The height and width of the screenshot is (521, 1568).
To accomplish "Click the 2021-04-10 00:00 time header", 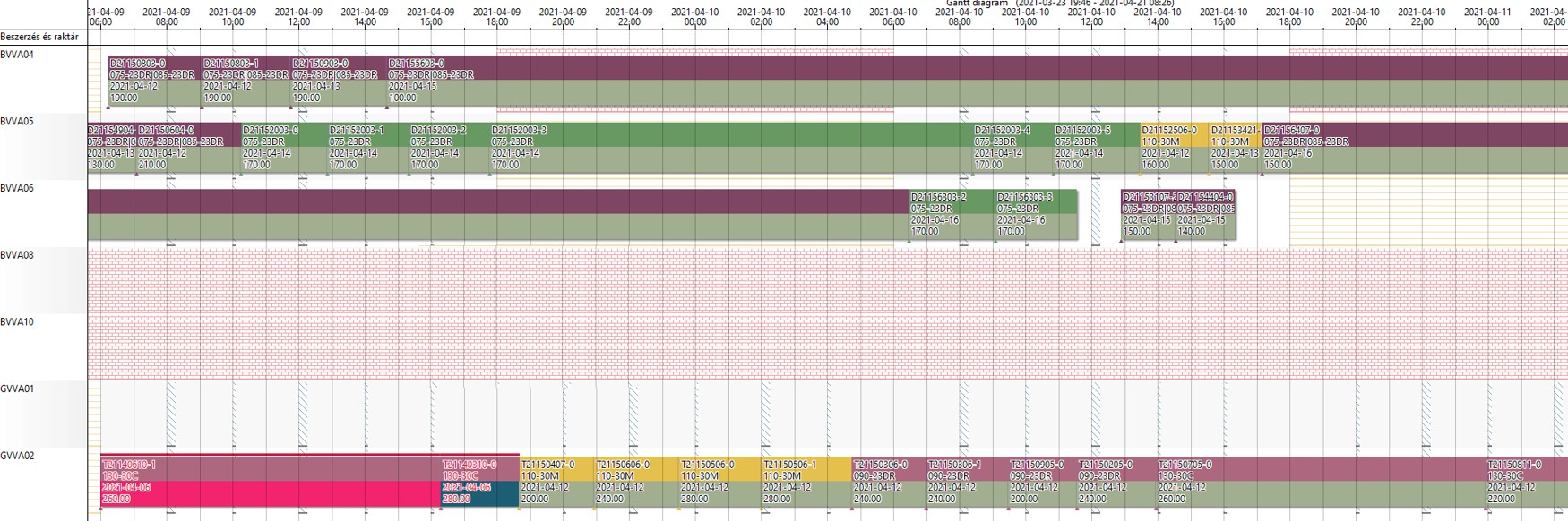I will click(695, 17).
